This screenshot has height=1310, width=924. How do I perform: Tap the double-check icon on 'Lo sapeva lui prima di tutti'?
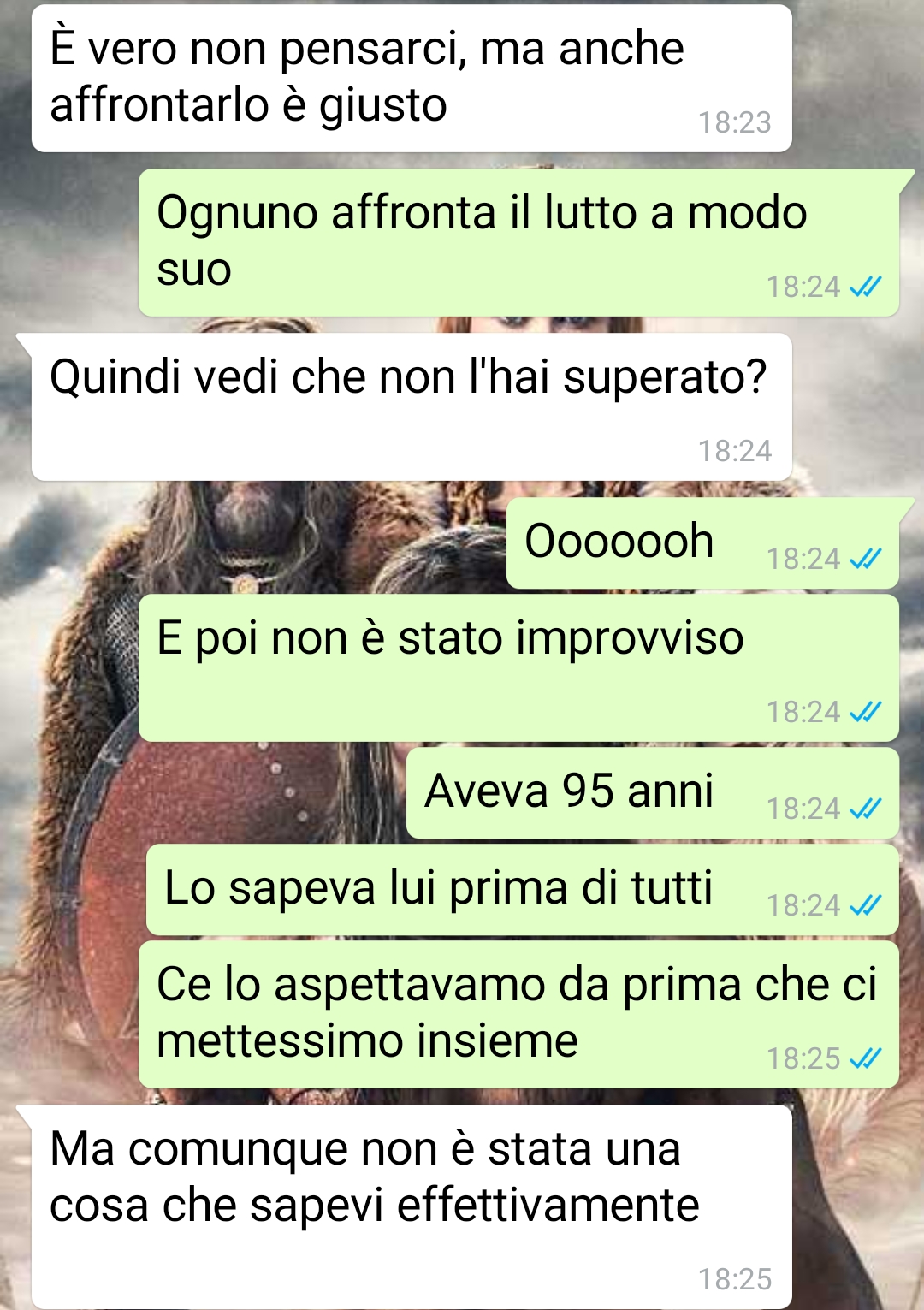866,905
